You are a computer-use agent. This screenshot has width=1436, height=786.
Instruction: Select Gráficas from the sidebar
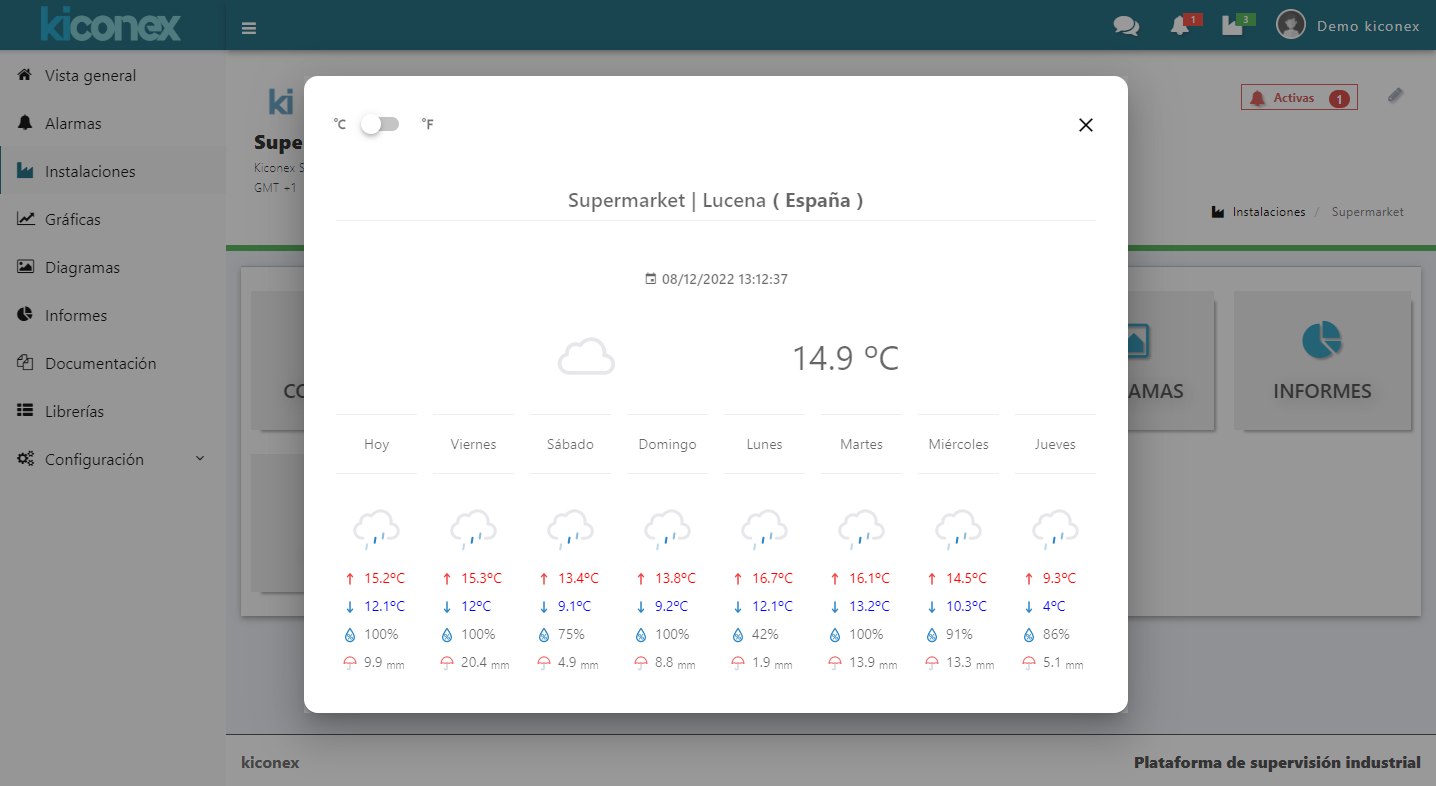coord(72,220)
